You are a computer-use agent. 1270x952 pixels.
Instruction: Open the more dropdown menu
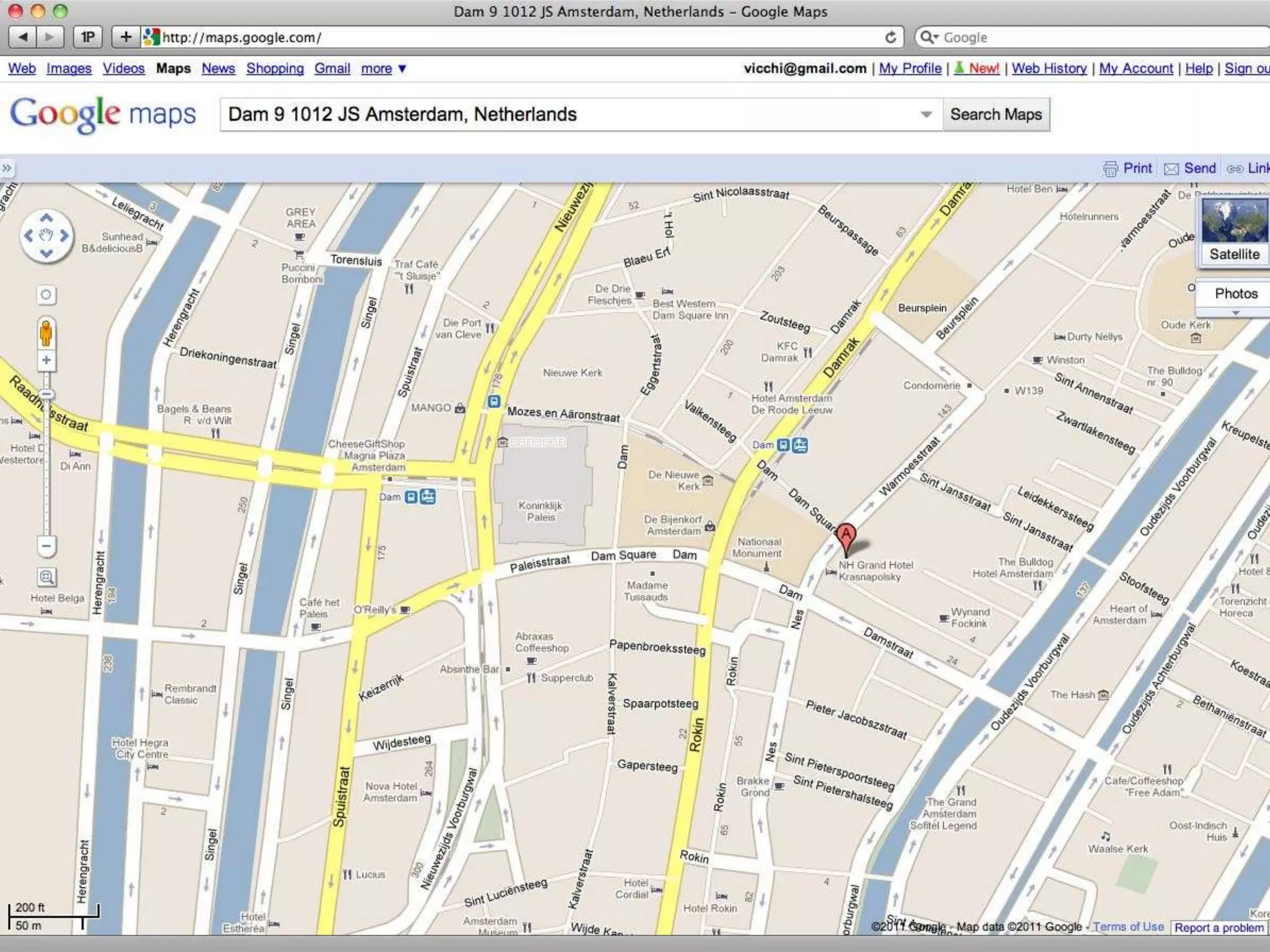point(383,69)
